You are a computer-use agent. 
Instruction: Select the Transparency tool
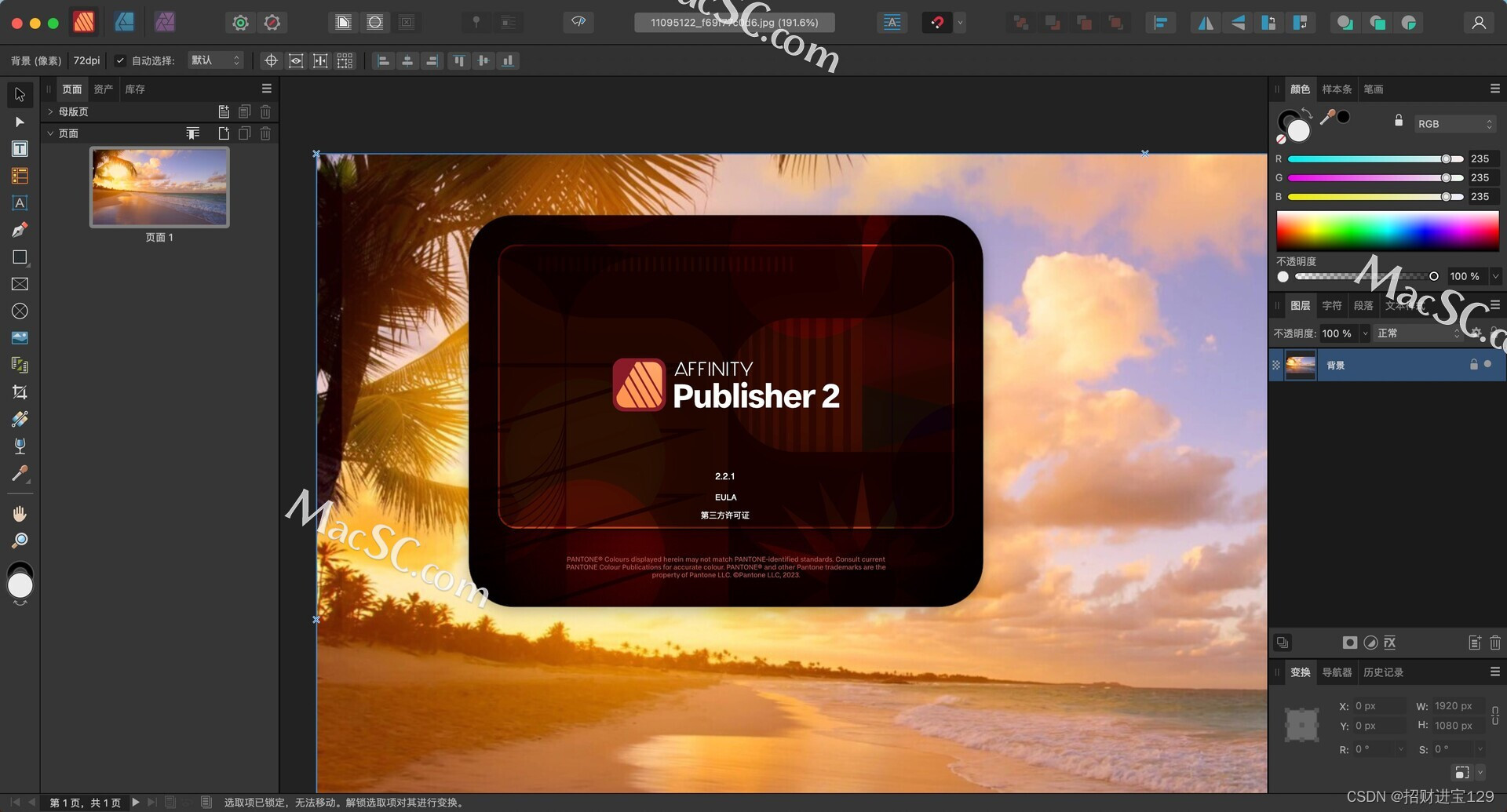pyautogui.click(x=20, y=446)
